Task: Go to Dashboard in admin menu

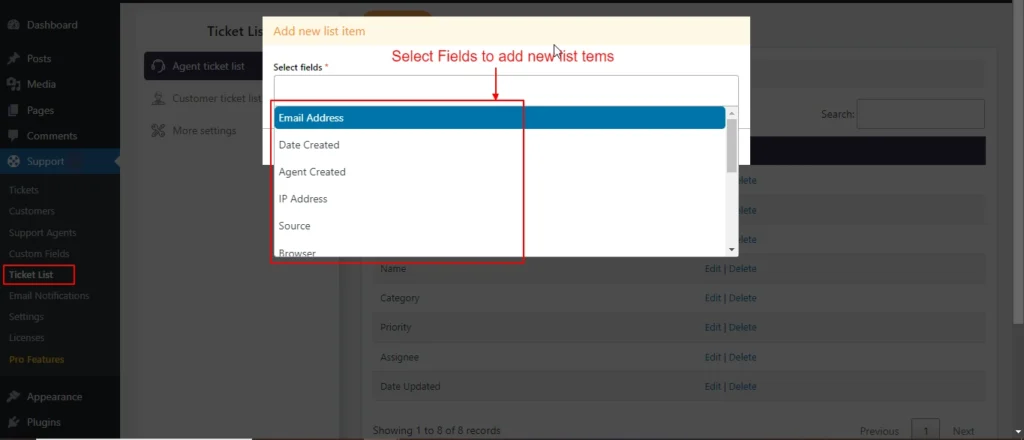Action: pyautogui.click(x=52, y=25)
